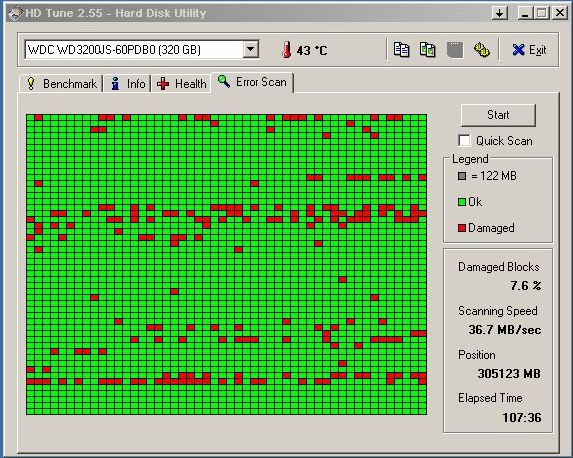
Task: Click the 43 °C temperature reading
Action: tap(312, 50)
